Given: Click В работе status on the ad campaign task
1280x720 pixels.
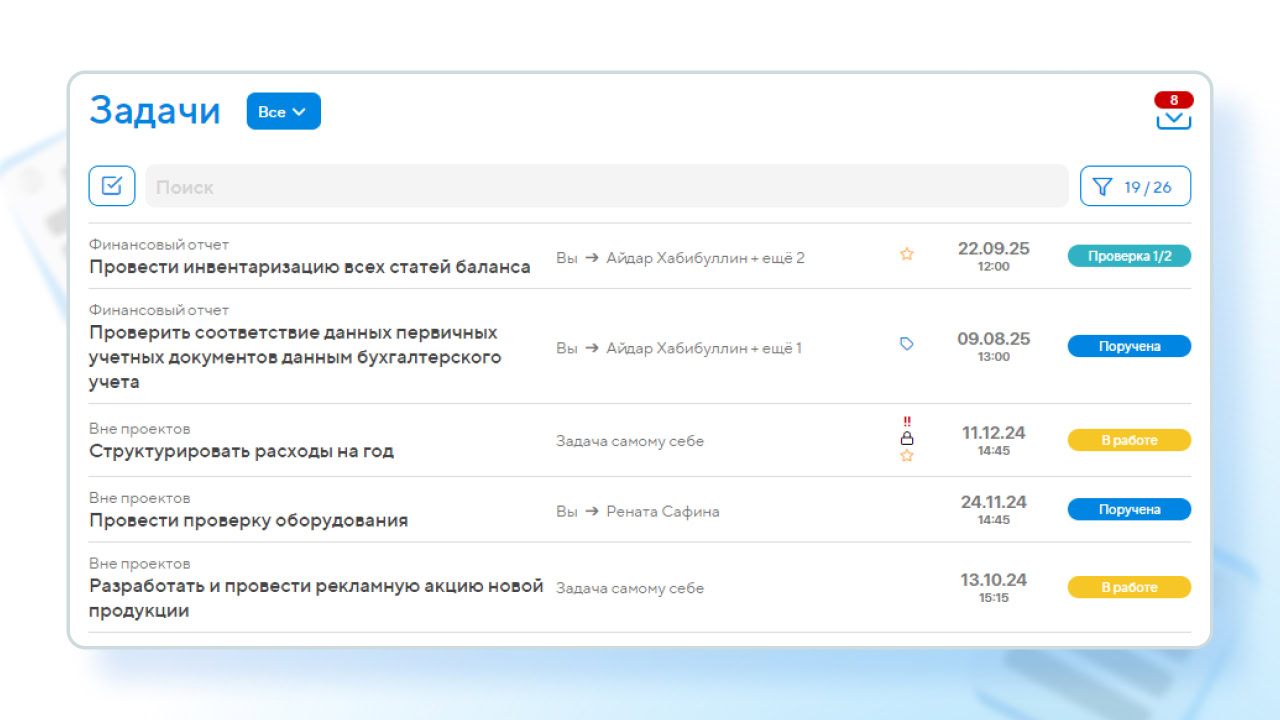Looking at the screenshot, I should (x=1129, y=587).
